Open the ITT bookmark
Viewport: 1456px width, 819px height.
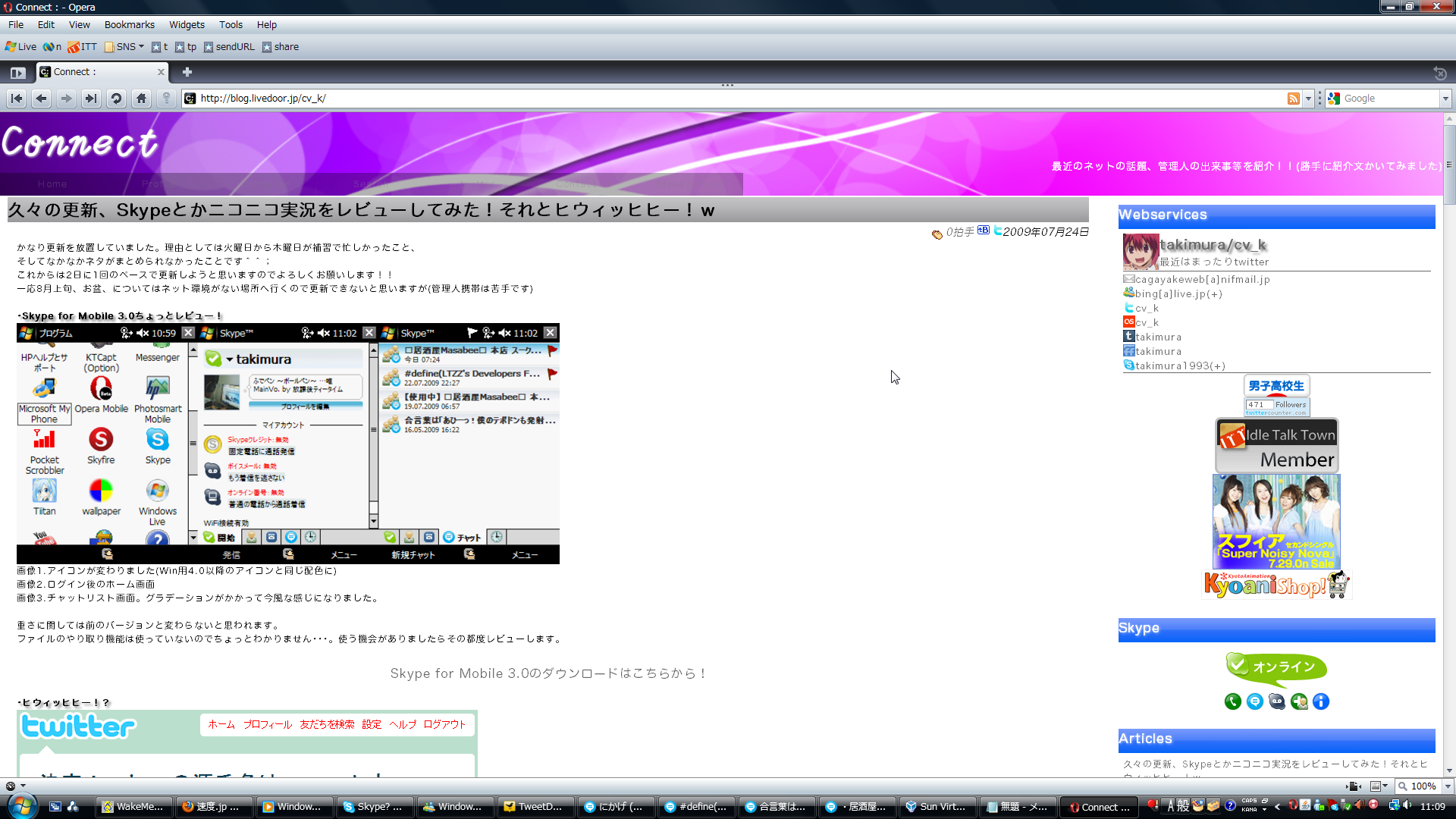83,47
